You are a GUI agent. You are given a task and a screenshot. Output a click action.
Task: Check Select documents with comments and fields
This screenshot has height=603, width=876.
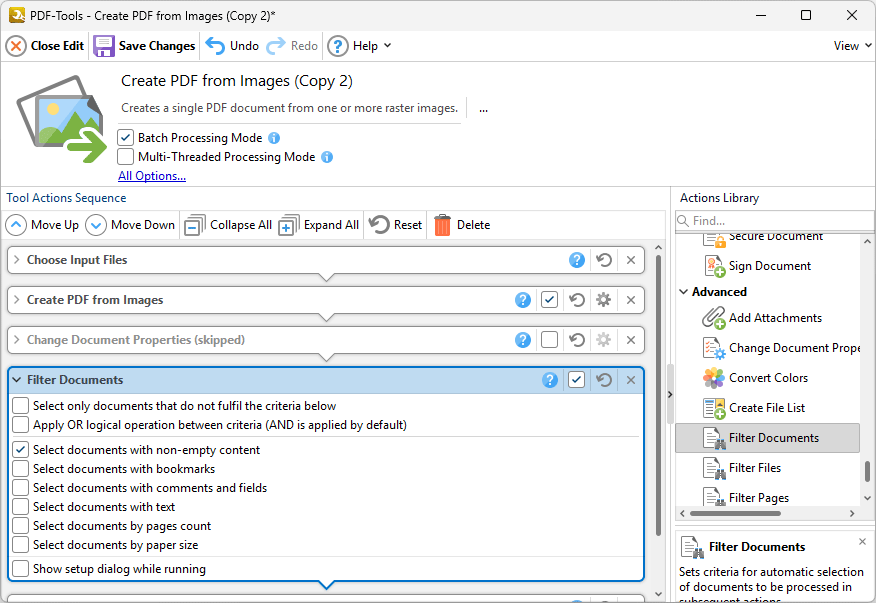[21, 488]
